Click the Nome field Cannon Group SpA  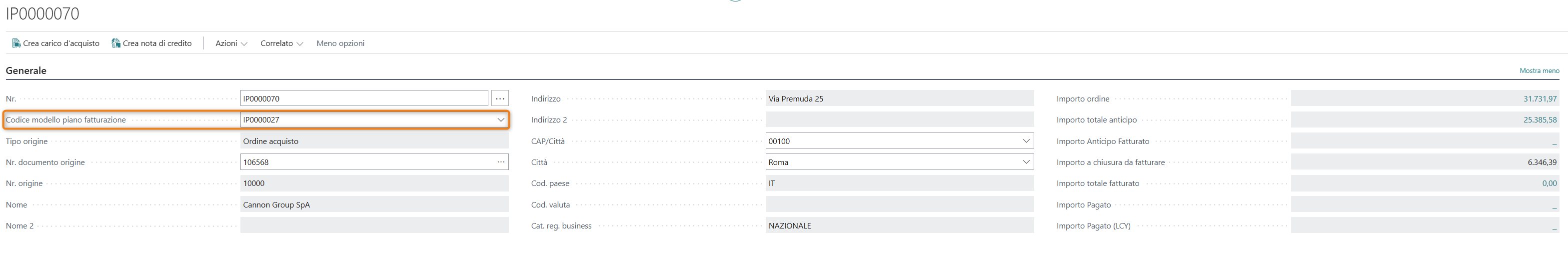pos(374,204)
